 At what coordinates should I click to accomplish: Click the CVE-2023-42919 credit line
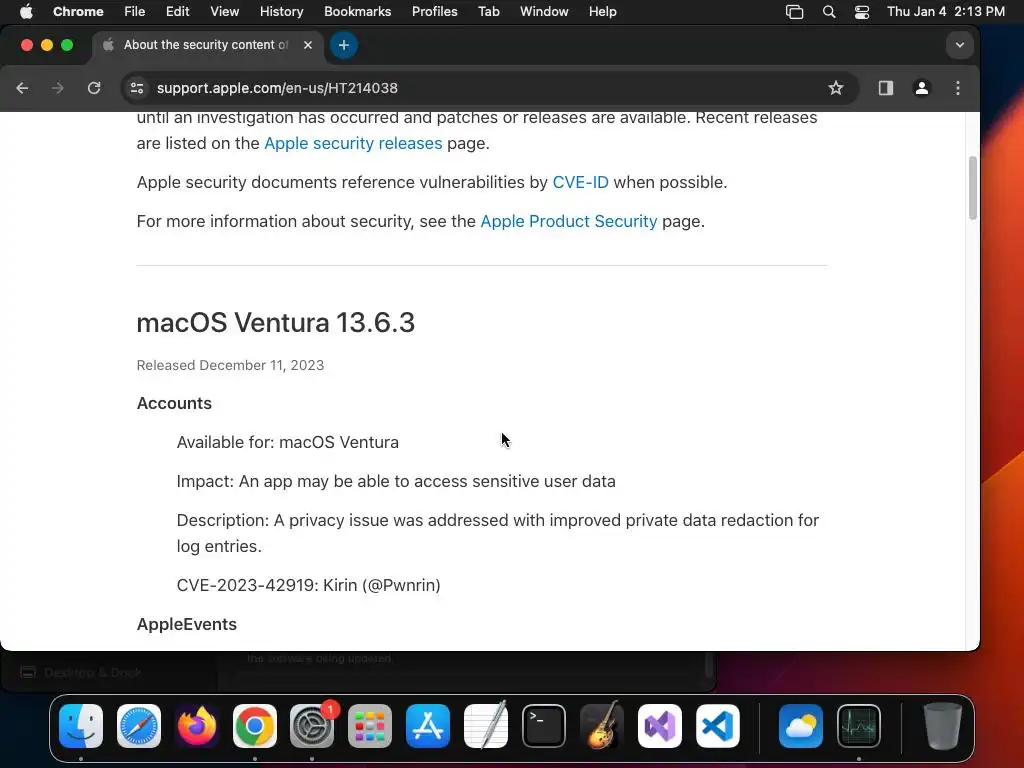tap(308, 585)
